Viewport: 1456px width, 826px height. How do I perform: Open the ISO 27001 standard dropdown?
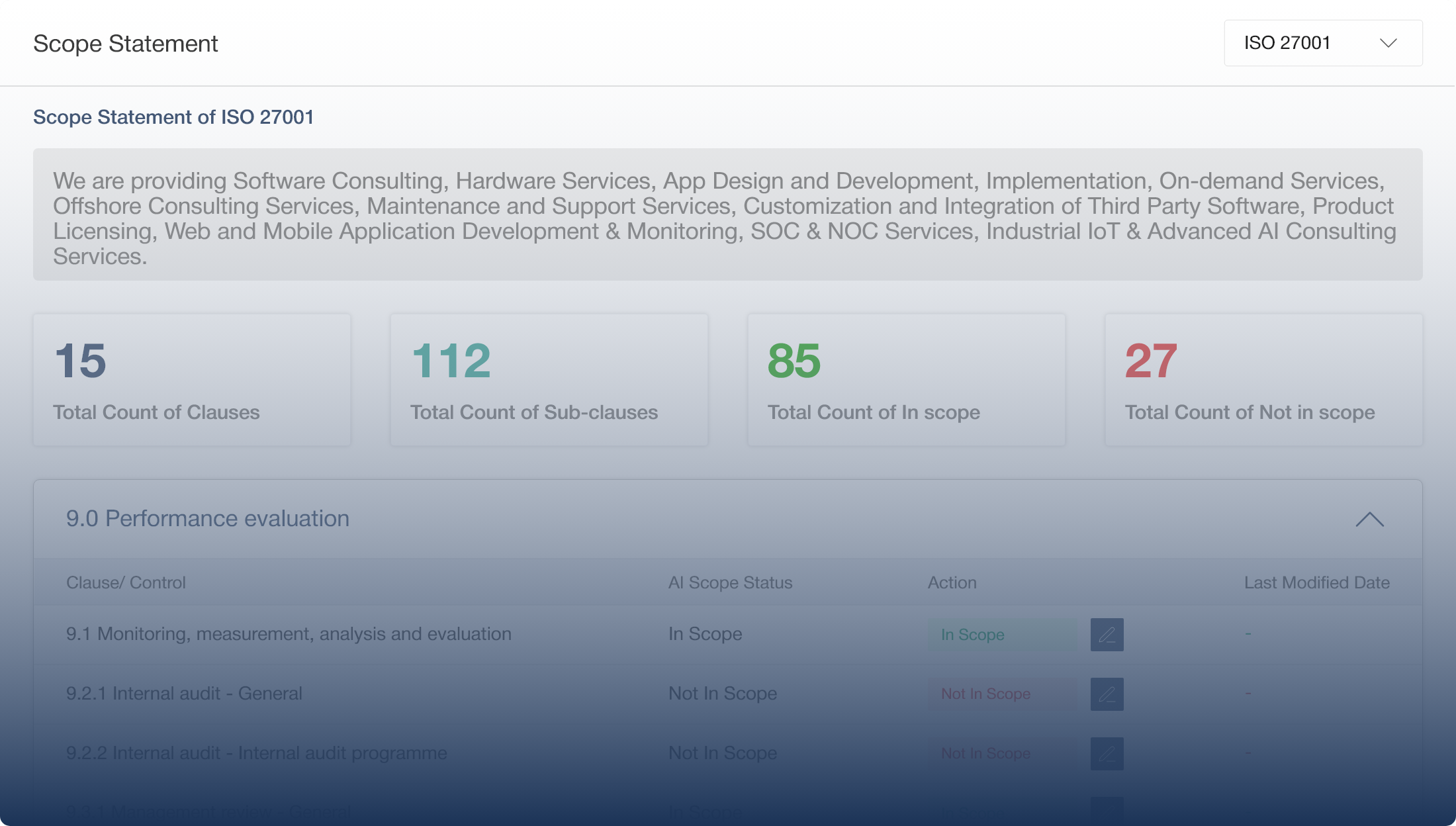pyautogui.click(x=1322, y=43)
